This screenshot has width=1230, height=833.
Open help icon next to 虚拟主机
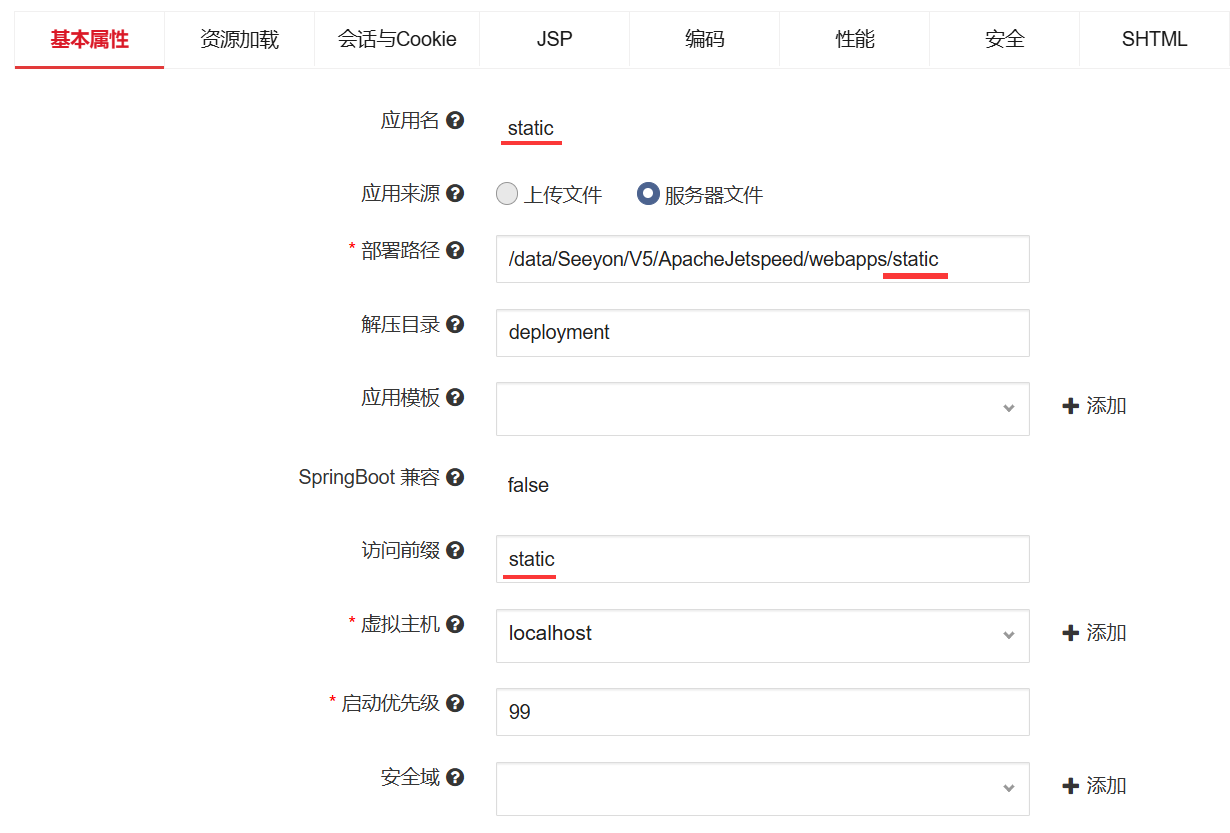[455, 624]
